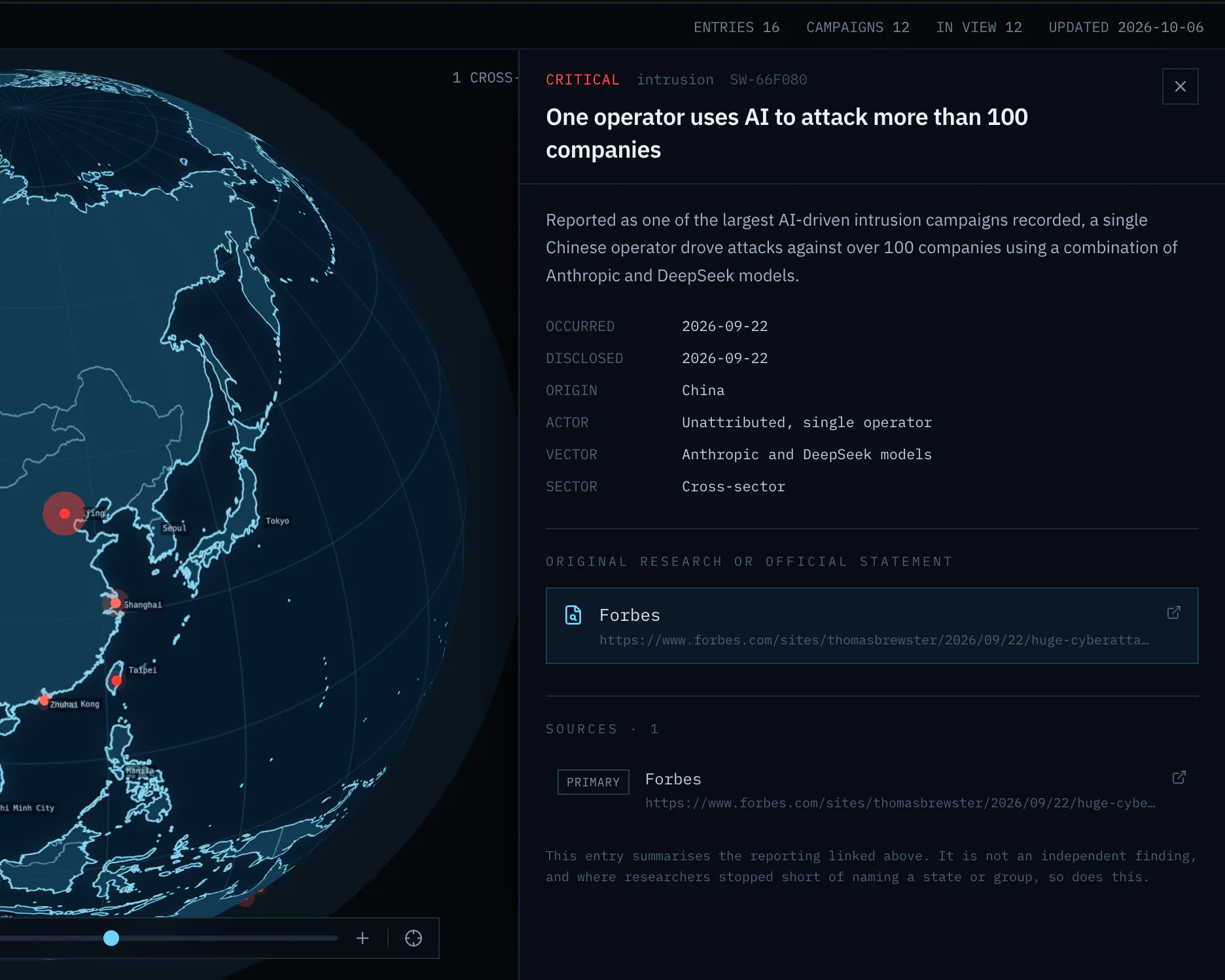The width and height of the screenshot is (1225, 980).
Task: Open external link icon on Forbes research card
Action: click(x=1174, y=612)
